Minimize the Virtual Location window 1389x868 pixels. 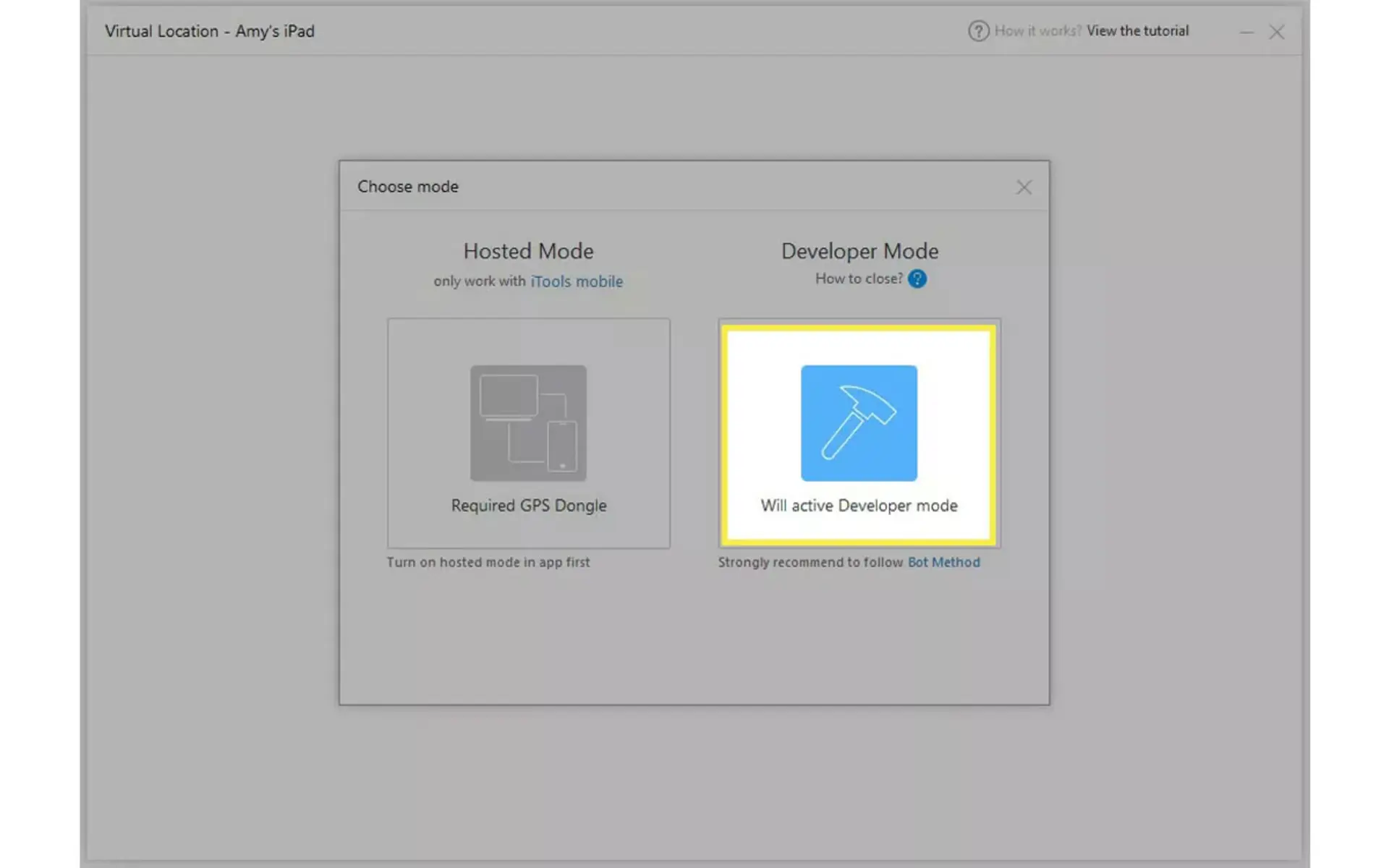point(1246,32)
